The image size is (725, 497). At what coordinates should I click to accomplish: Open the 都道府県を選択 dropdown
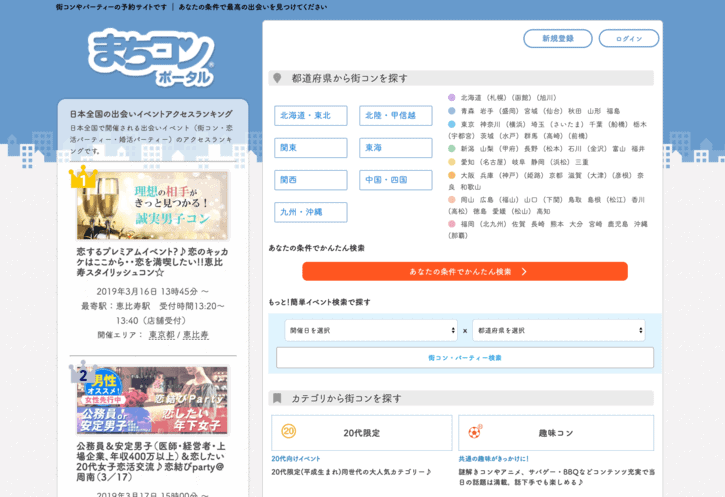(x=558, y=330)
